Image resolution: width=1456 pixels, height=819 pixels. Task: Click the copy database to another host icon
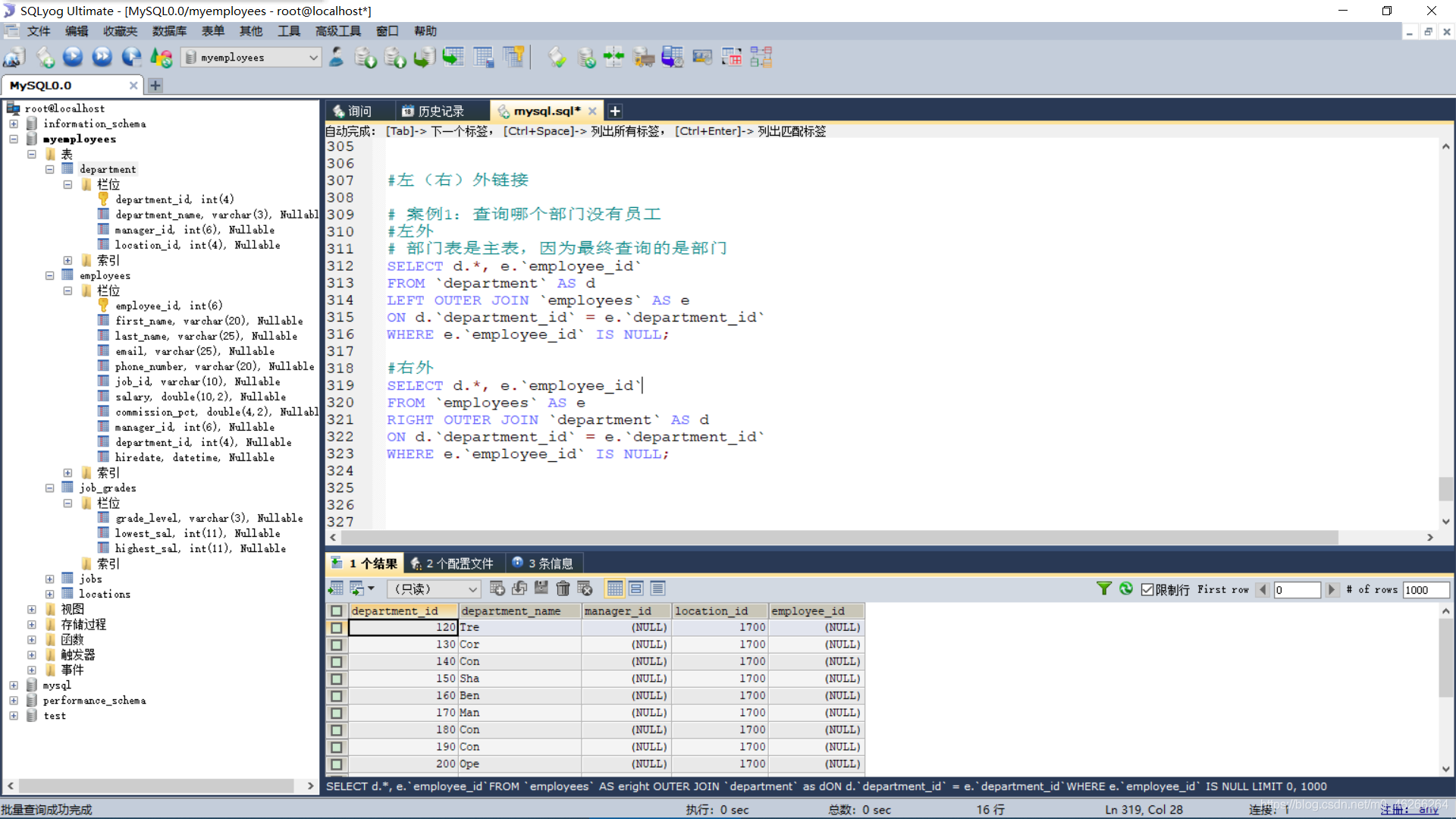(424, 57)
